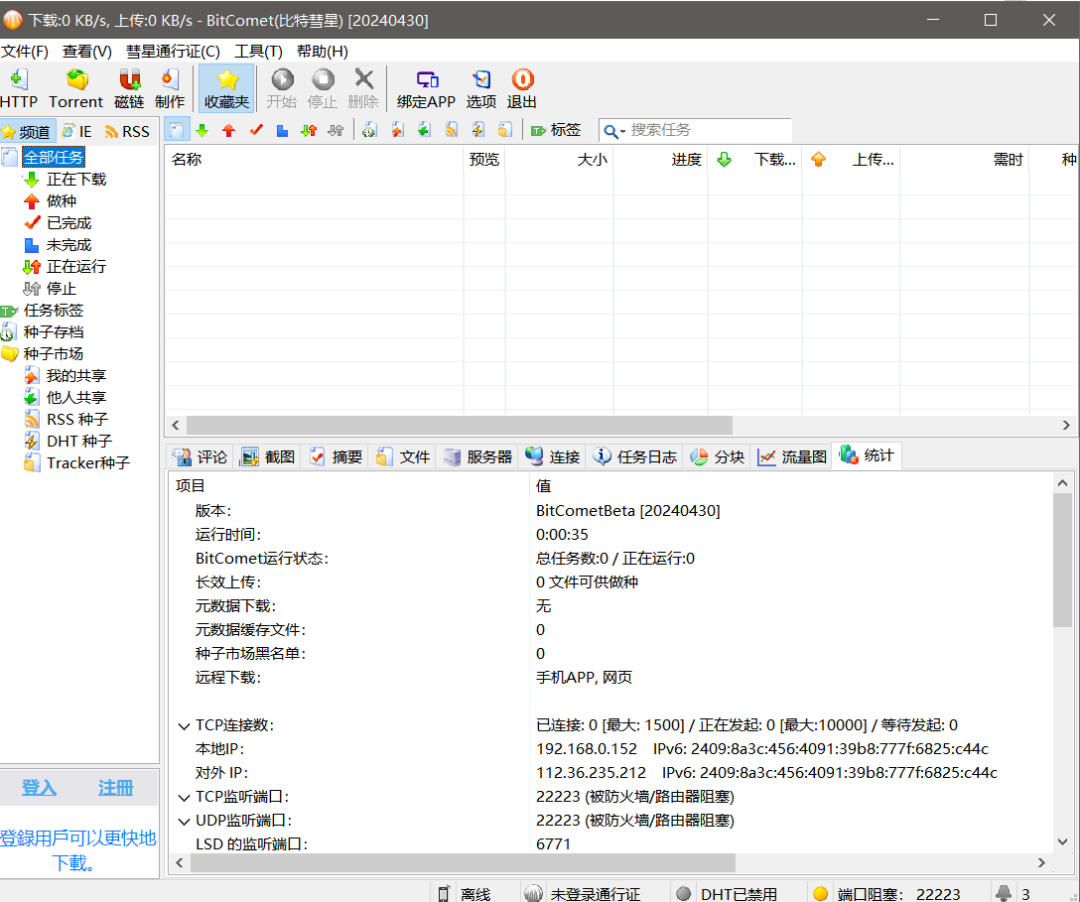Open the 查看(V) menu
This screenshot has width=1080, height=902.
[x=87, y=52]
